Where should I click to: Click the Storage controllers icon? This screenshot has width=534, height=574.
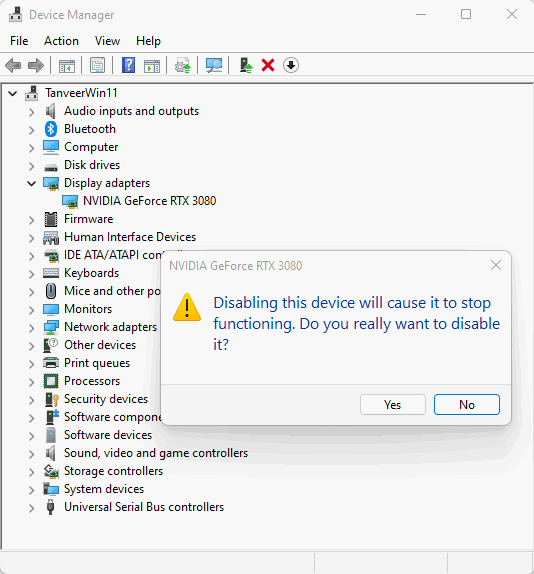[x=51, y=471]
